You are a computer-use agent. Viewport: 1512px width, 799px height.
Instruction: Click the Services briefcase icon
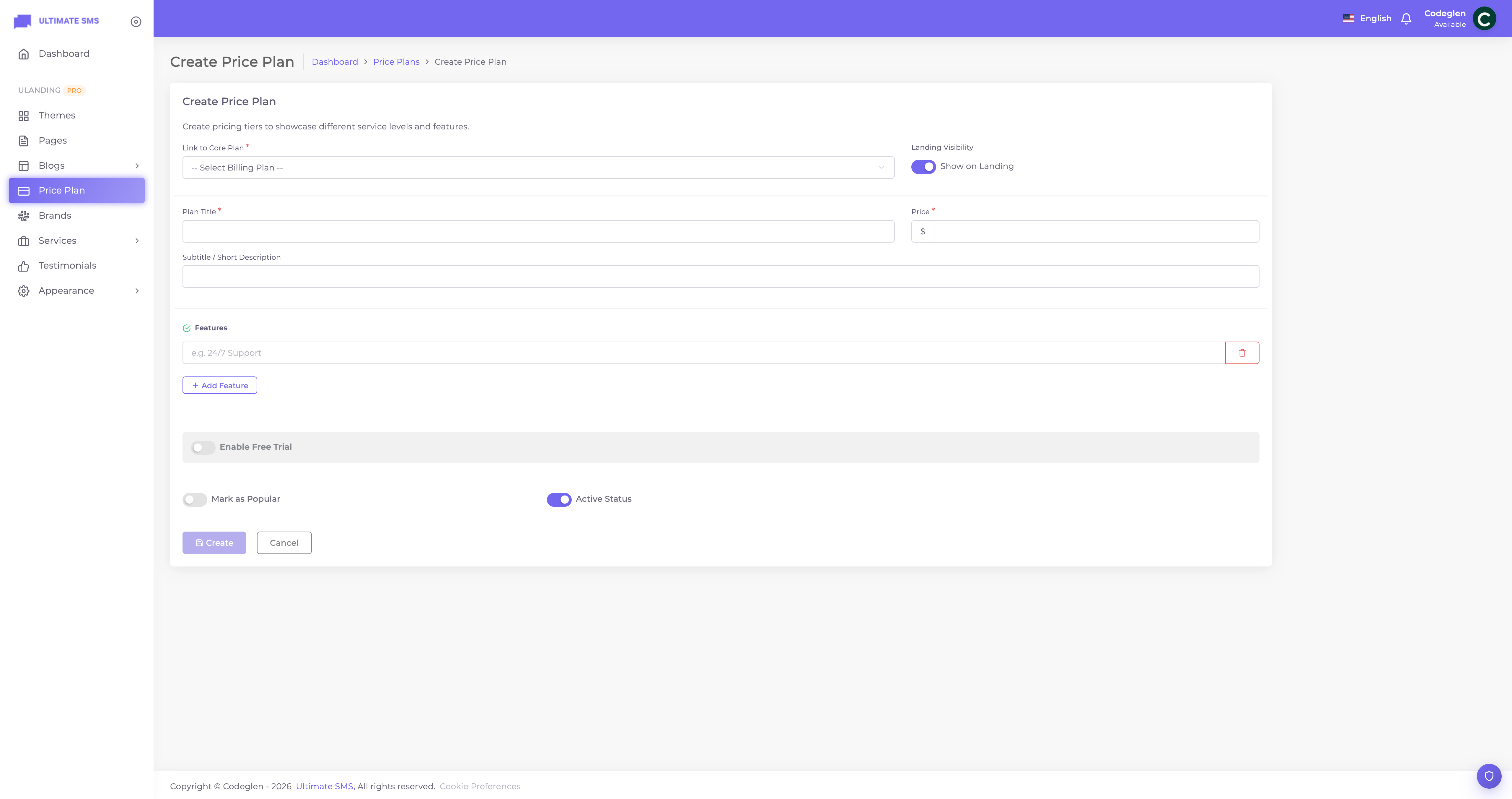[24, 241]
